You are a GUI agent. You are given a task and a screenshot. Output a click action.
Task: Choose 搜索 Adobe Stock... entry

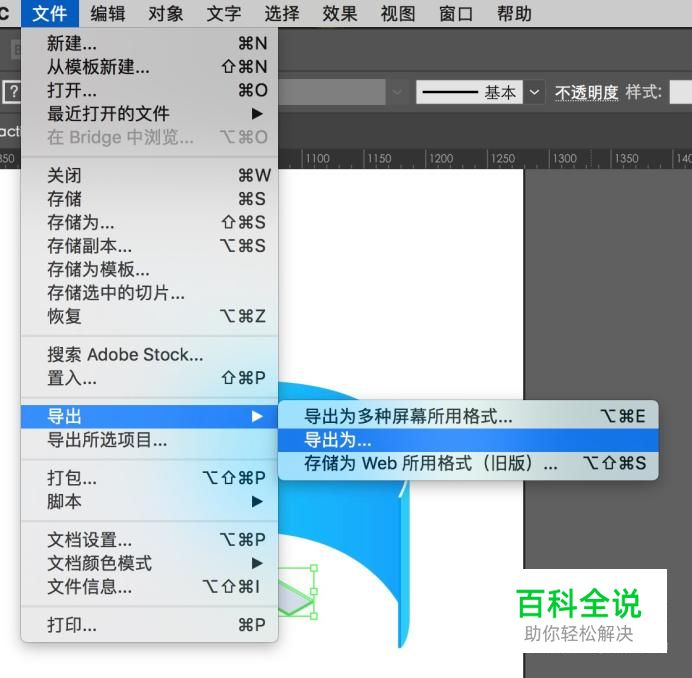click(x=150, y=354)
